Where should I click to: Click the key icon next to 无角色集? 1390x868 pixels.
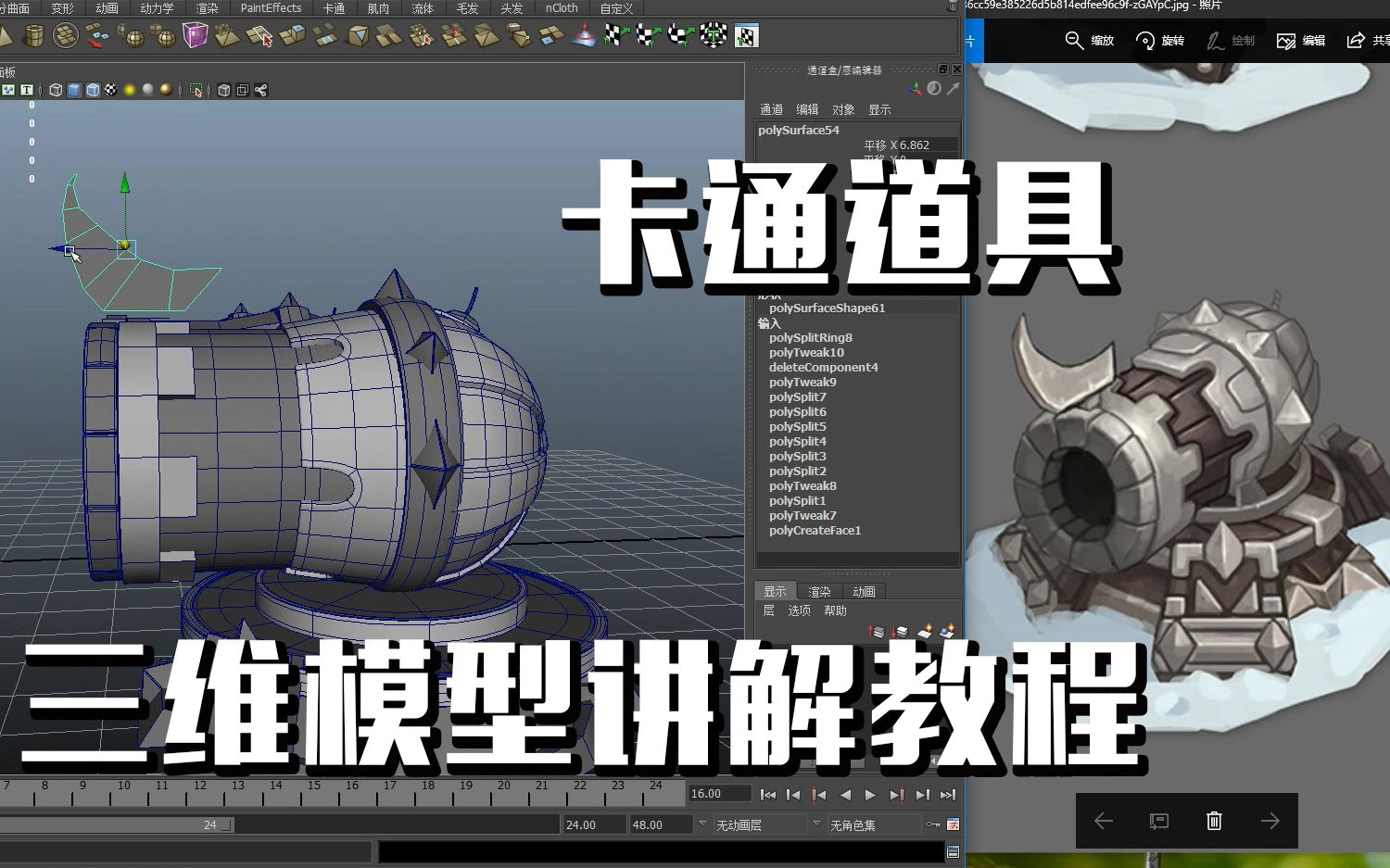click(x=934, y=824)
